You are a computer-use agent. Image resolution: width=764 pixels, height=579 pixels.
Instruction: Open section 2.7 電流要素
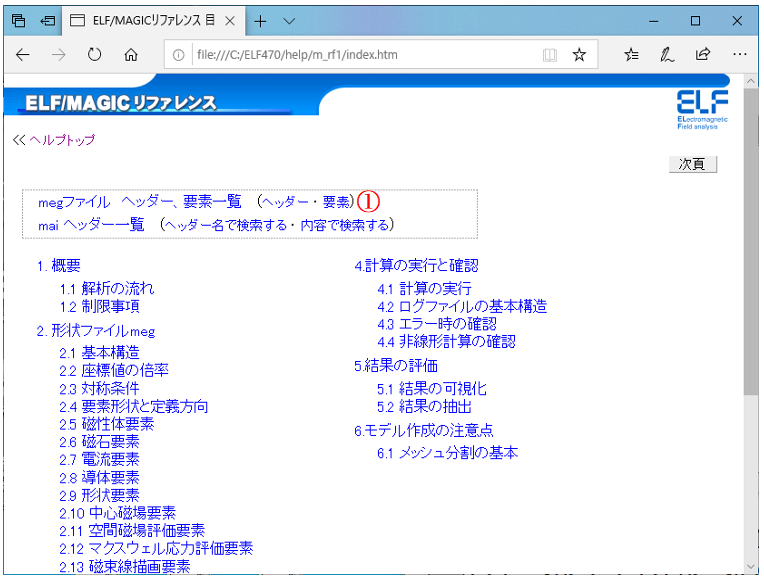99,460
